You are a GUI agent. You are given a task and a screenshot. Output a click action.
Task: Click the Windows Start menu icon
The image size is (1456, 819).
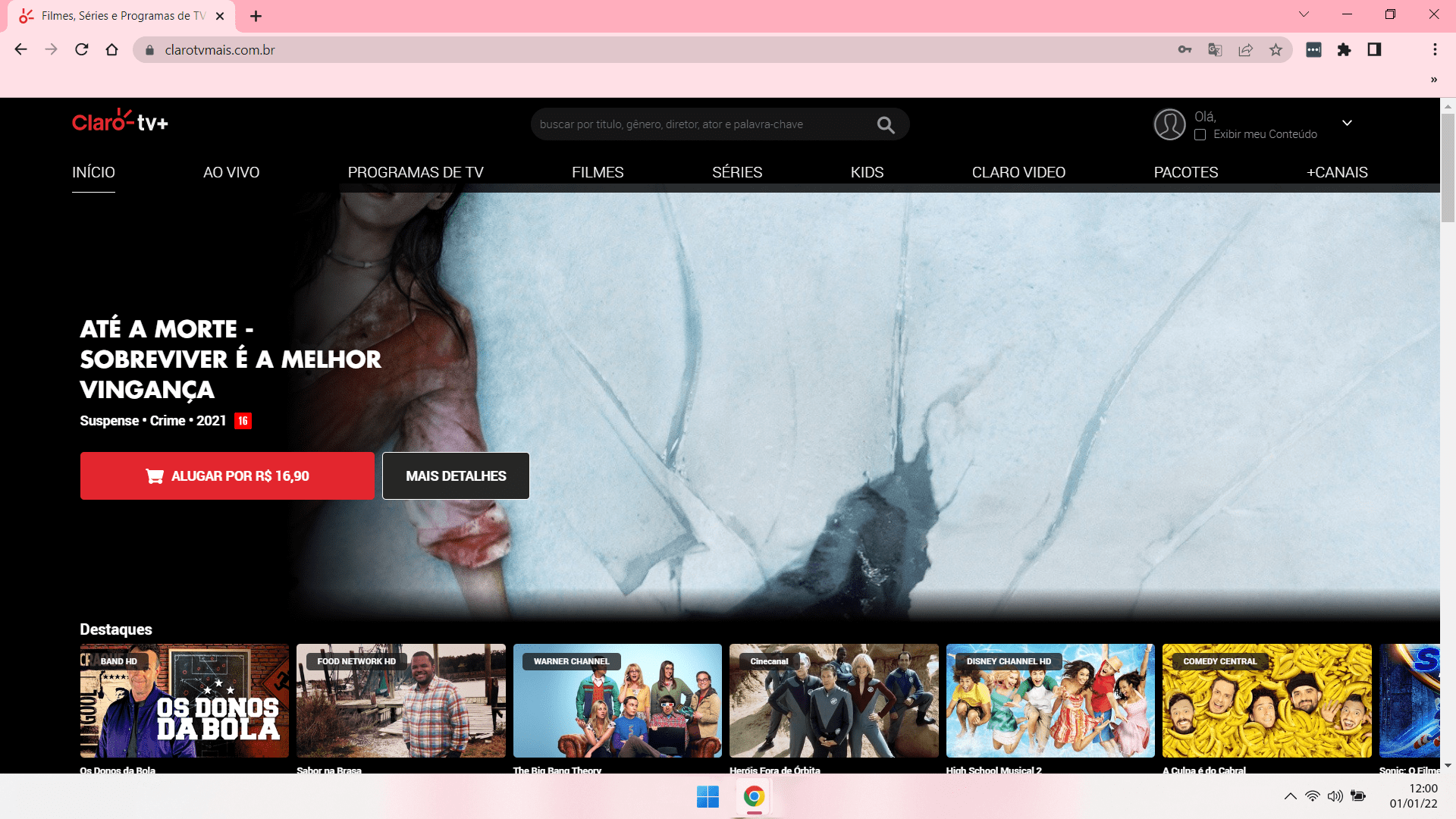click(x=707, y=797)
